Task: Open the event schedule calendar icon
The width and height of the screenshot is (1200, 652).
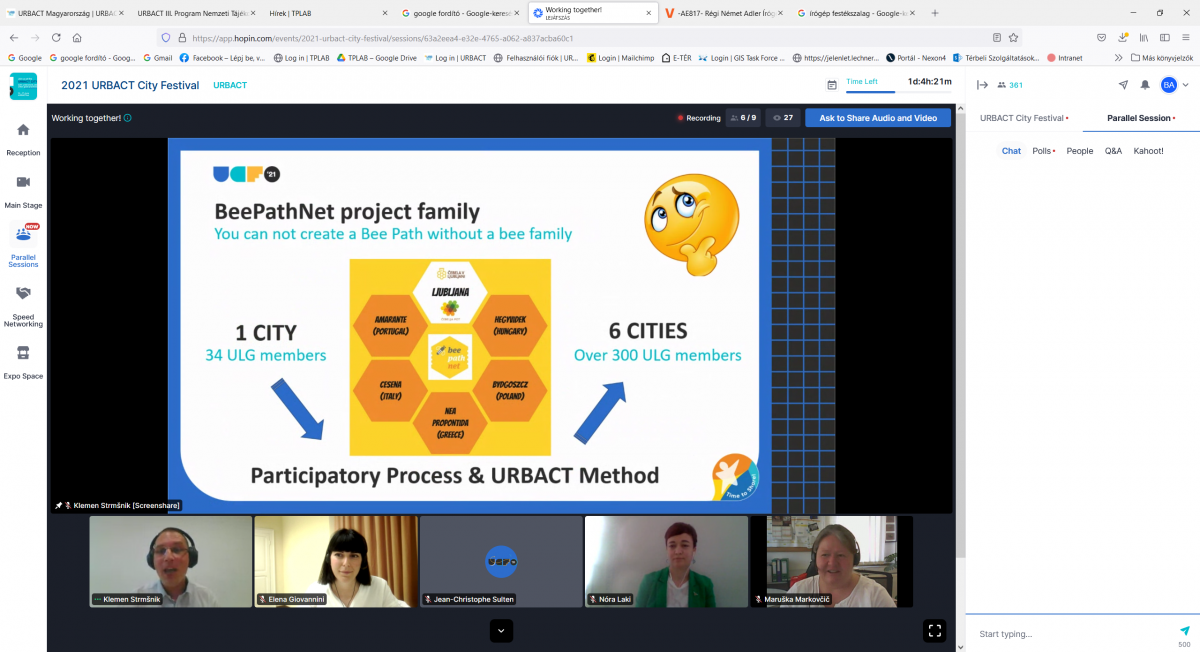Action: pos(832,85)
